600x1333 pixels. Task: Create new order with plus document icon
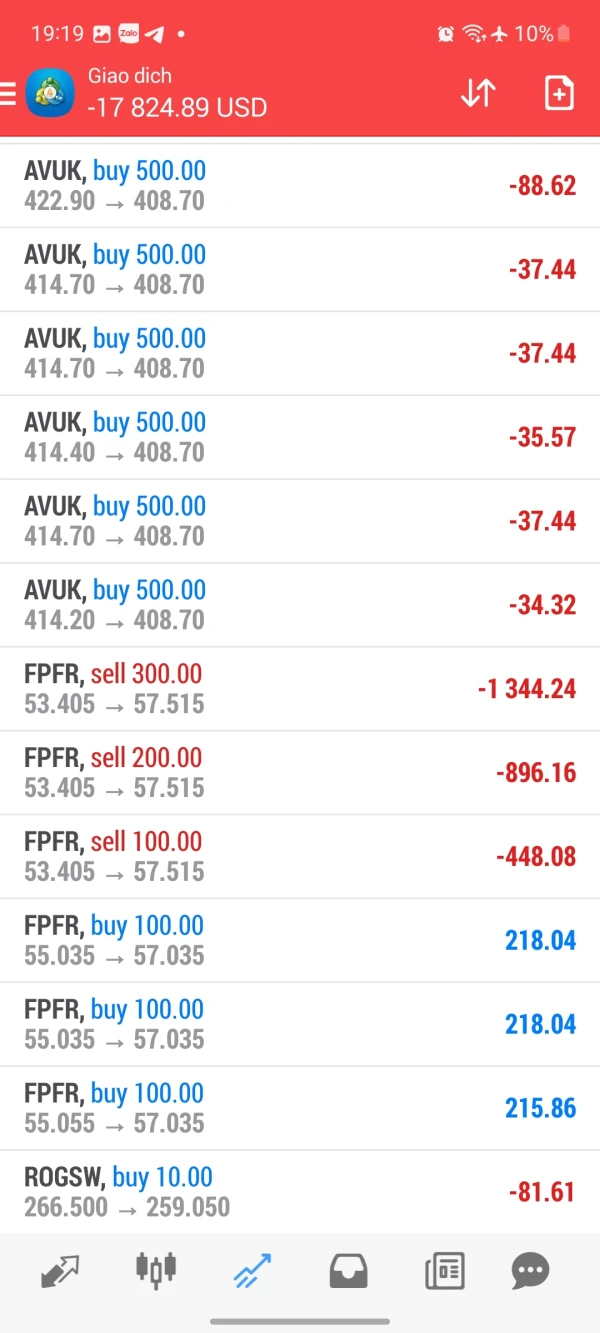559,93
